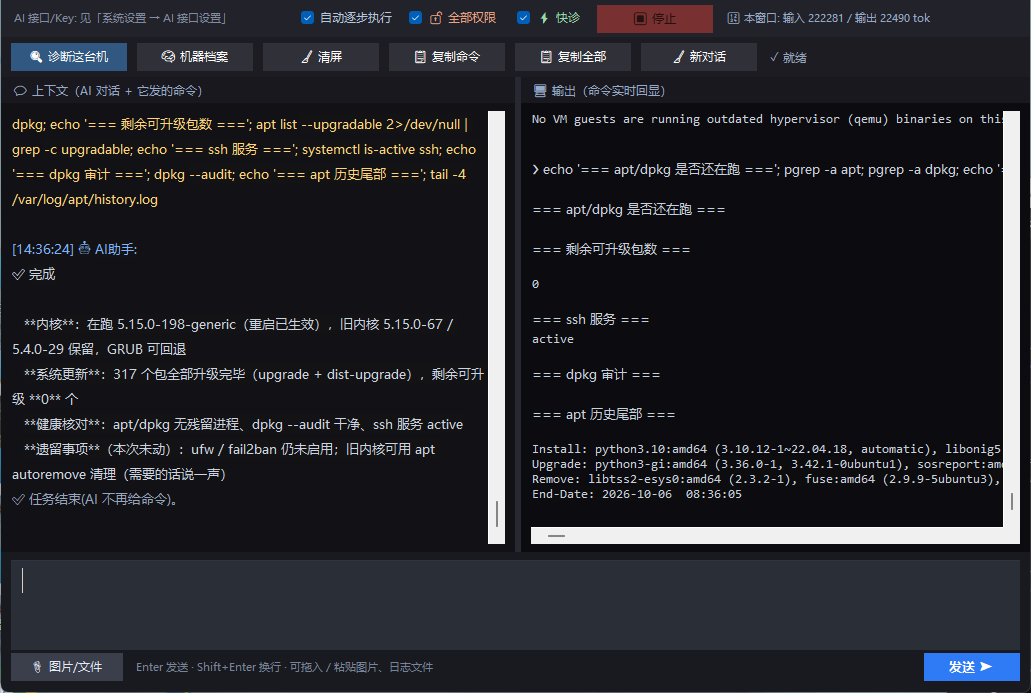1031x693 pixels.
Task: Click the /var/log/apt/history.log command text
Action: click(85, 199)
